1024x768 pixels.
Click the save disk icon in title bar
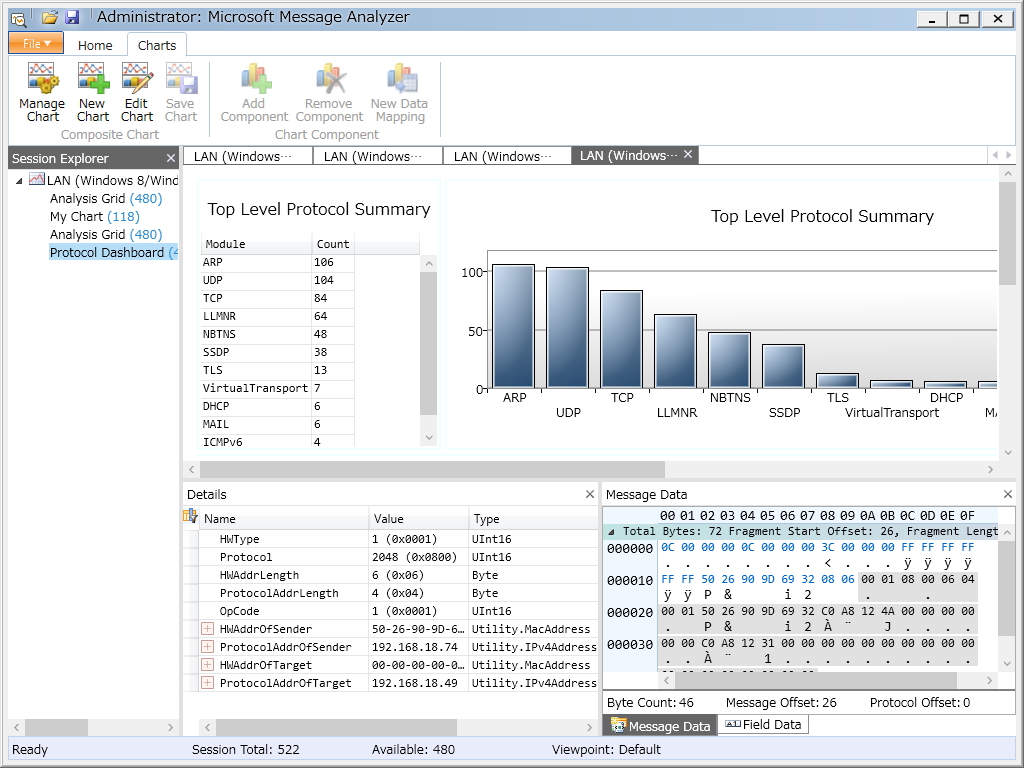pyautogui.click(x=72, y=18)
